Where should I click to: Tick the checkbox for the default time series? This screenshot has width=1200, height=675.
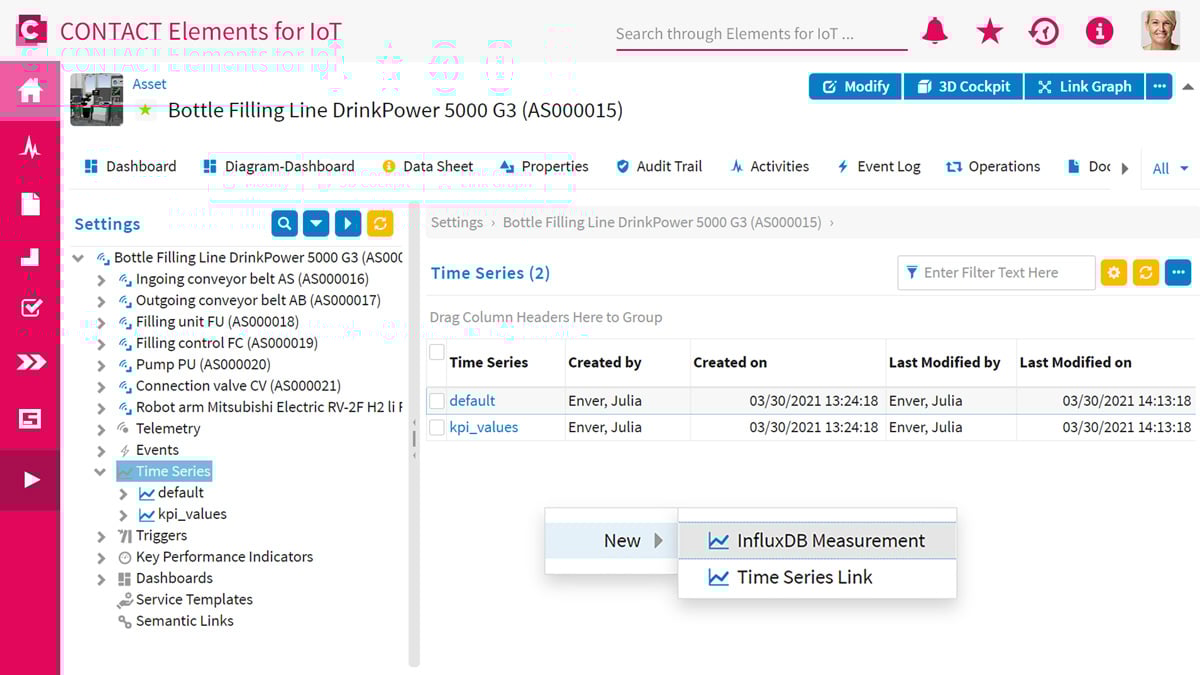coord(437,400)
